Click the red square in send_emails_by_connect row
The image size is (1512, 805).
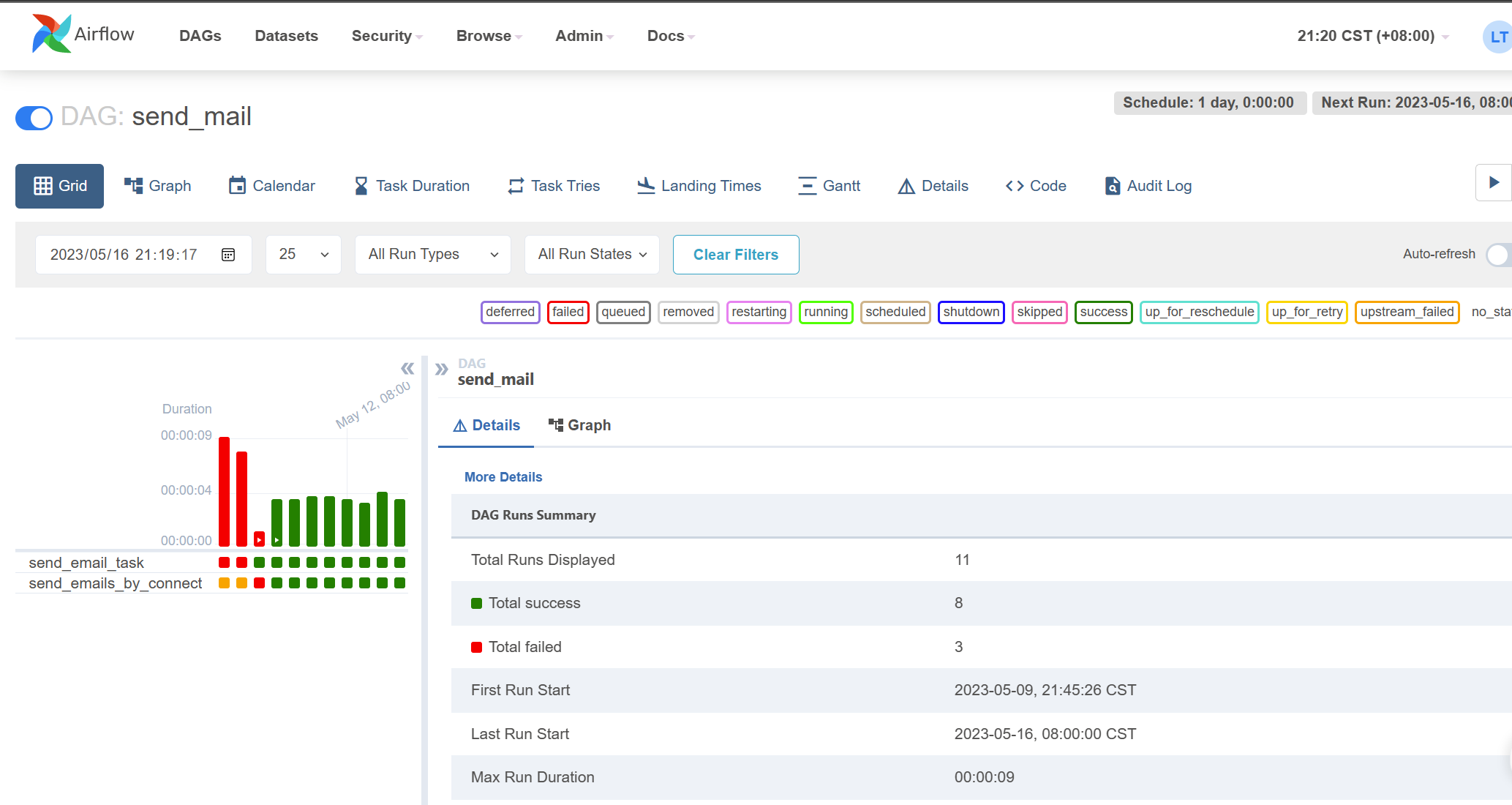coord(259,583)
